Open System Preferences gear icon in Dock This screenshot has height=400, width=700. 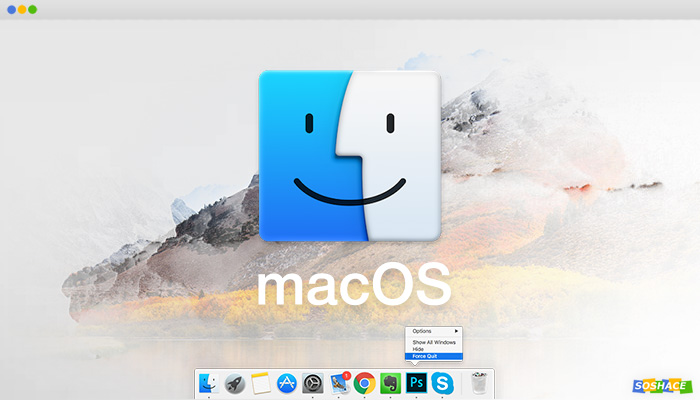click(x=312, y=383)
